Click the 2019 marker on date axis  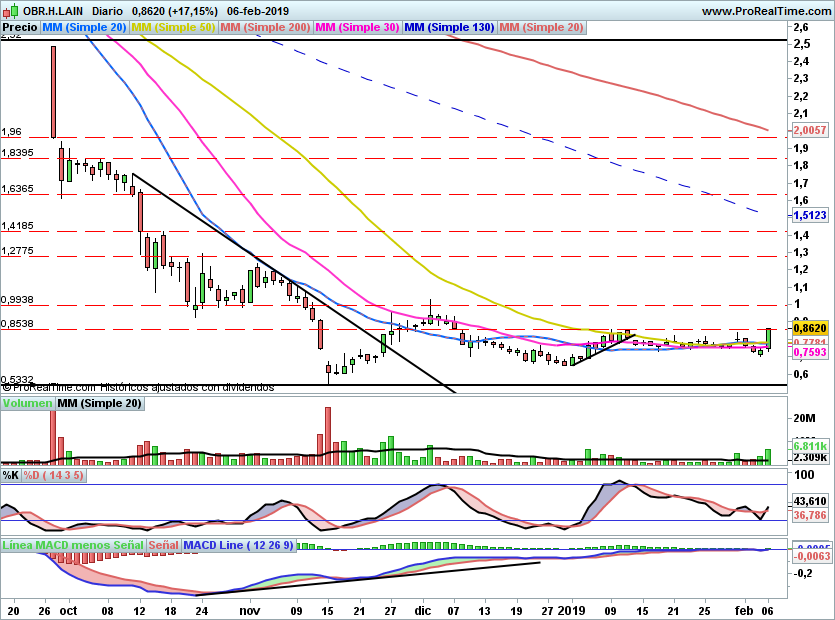pyautogui.click(x=571, y=609)
